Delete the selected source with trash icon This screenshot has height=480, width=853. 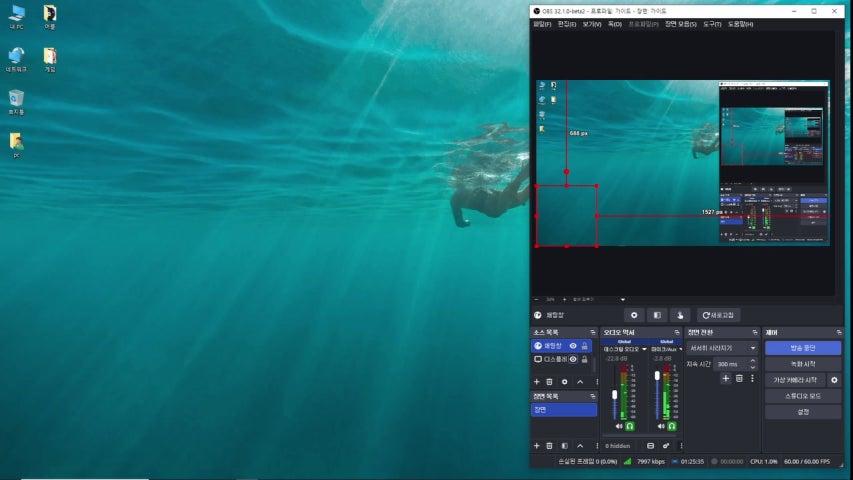point(550,381)
